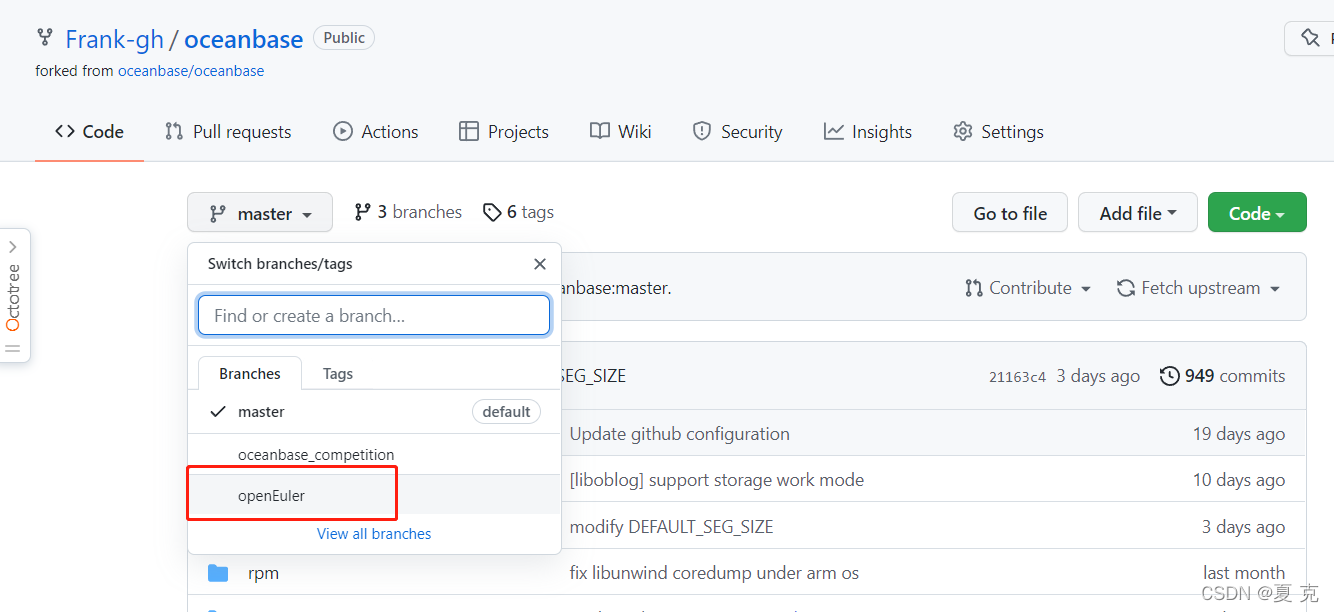Click the default badge beside master
The image size is (1334, 612).
[506, 411]
